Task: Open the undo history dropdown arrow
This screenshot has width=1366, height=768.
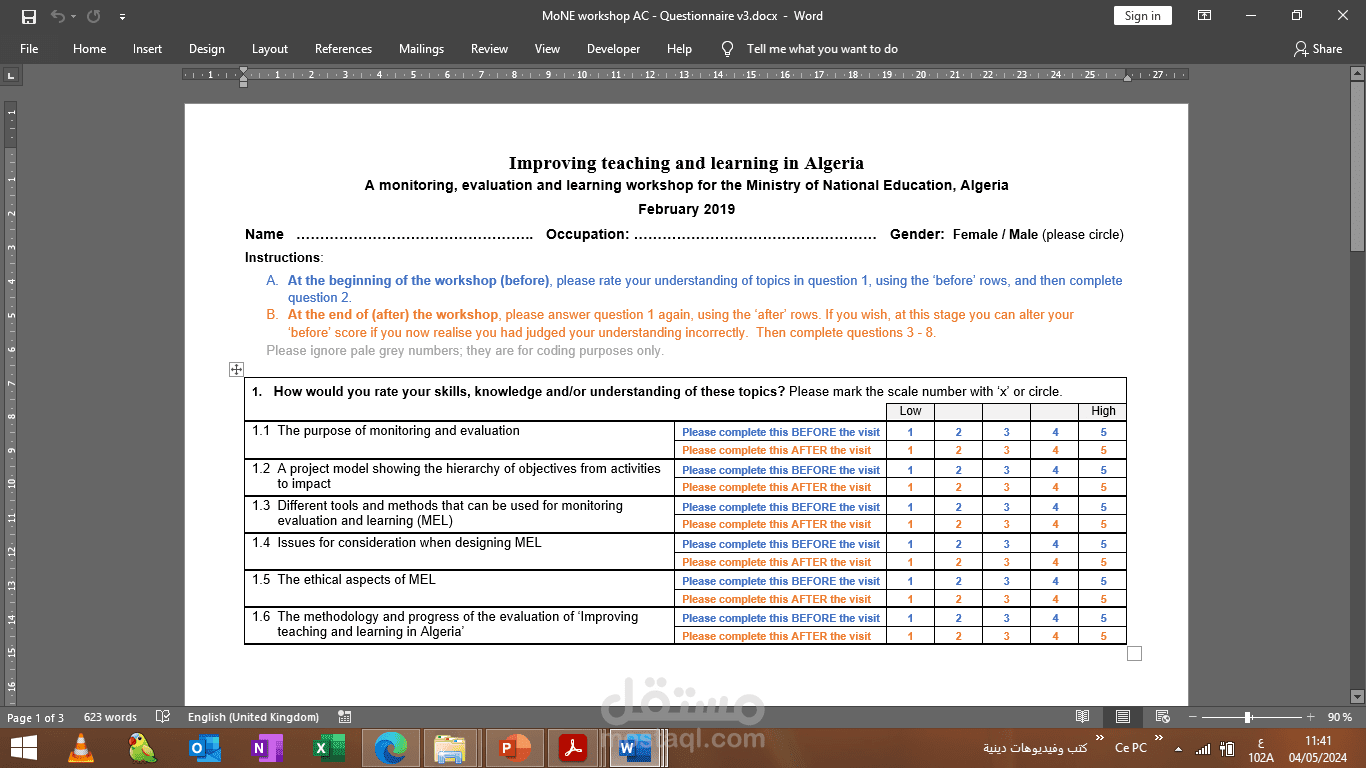Action: click(73, 16)
